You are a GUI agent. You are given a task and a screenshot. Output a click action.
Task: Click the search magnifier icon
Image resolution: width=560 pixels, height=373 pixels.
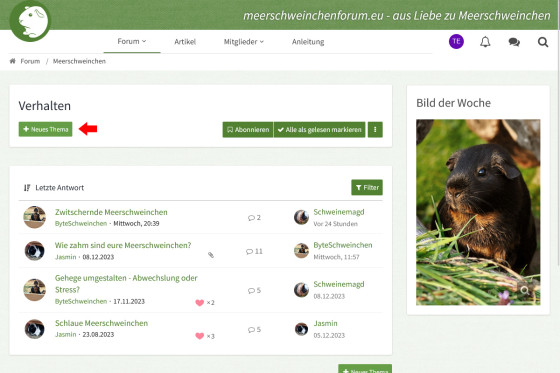[543, 42]
